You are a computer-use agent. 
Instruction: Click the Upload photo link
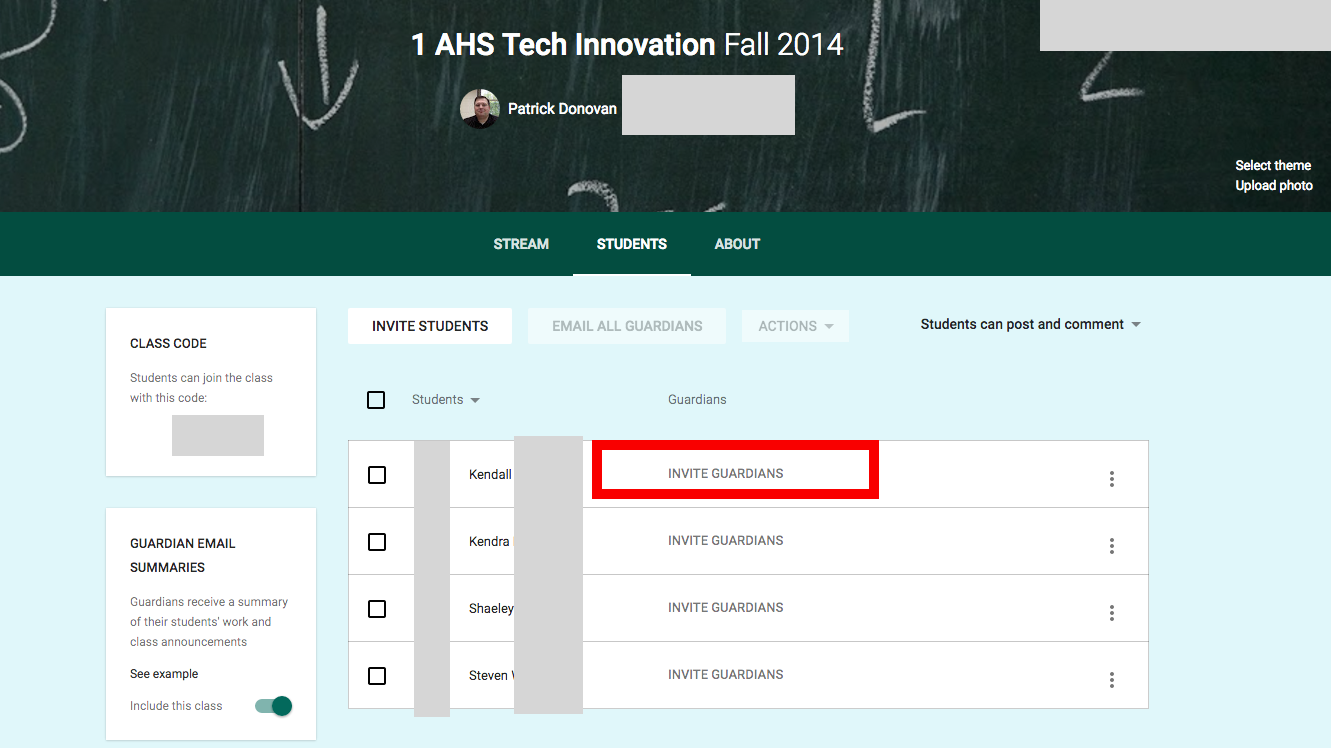(1273, 186)
